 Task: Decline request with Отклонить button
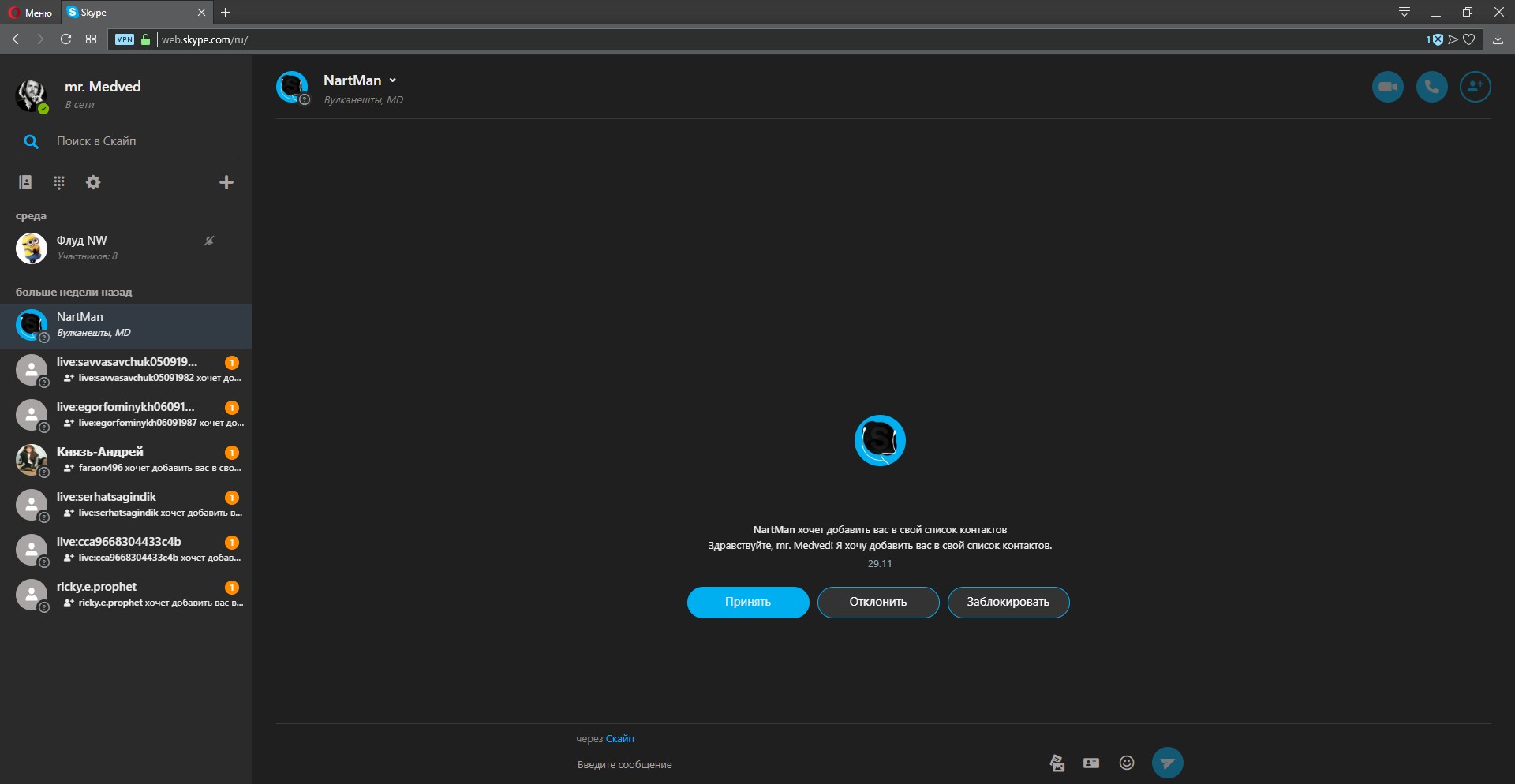pyautogui.click(x=878, y=602)
